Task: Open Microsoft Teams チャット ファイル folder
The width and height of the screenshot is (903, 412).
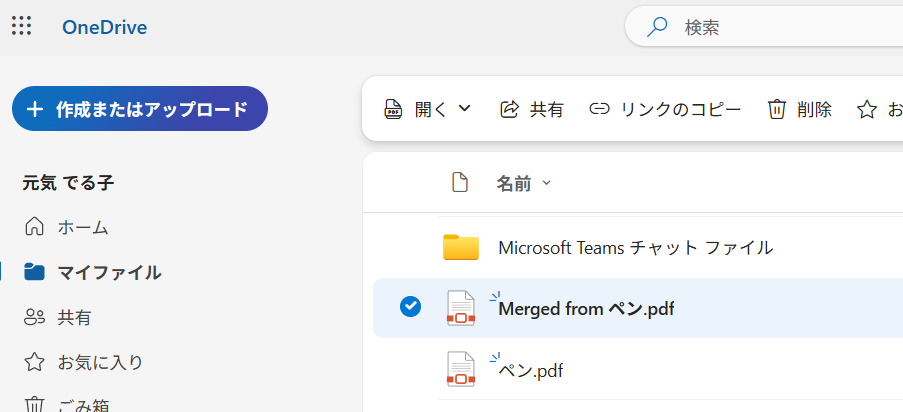Action: 635,247
